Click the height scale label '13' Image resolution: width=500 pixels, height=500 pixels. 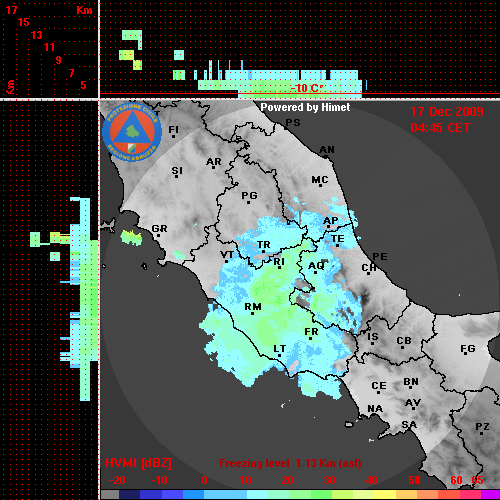pos(37,35)
